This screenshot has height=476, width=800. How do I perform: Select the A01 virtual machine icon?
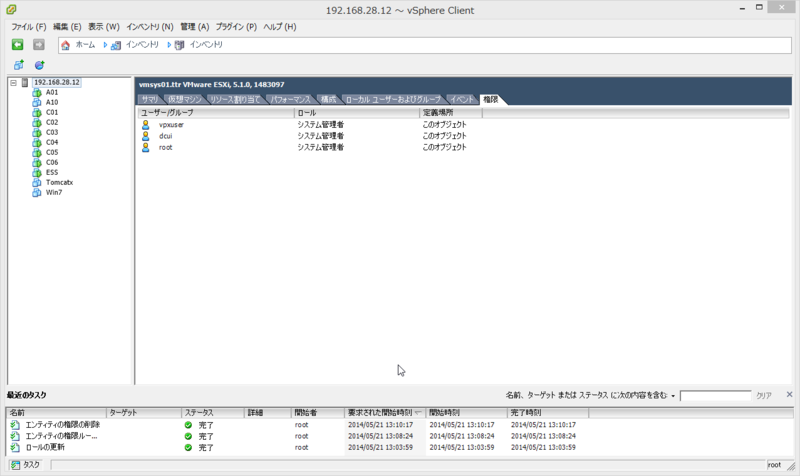click(x=37, y=92)
